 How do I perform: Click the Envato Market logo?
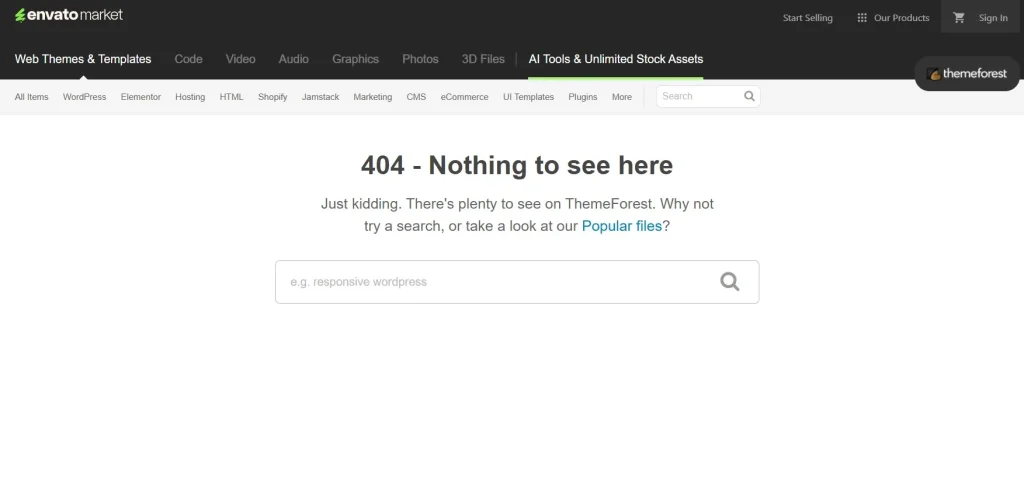tap(69, 15)
